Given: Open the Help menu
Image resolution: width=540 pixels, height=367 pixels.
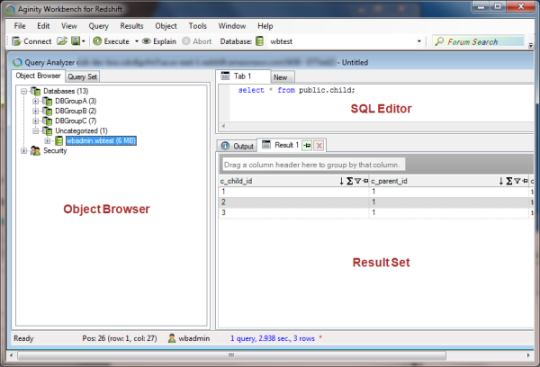Looking at the screenshot, I should pyautogui.click(x=265, y=26).
